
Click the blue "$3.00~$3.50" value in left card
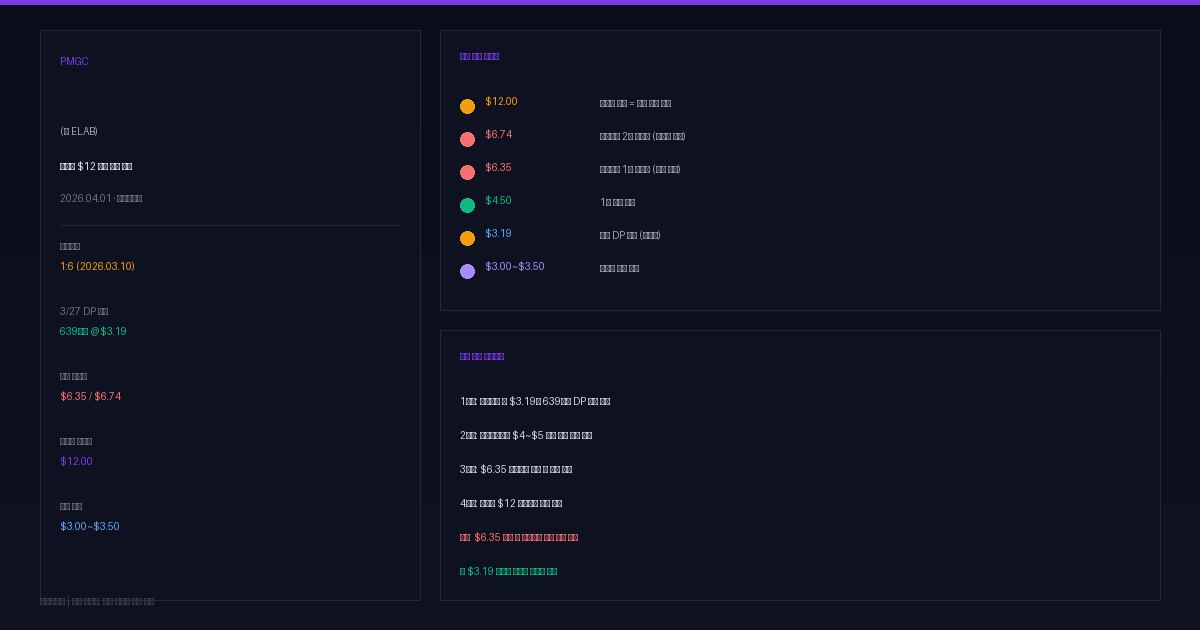click(90, 527)
